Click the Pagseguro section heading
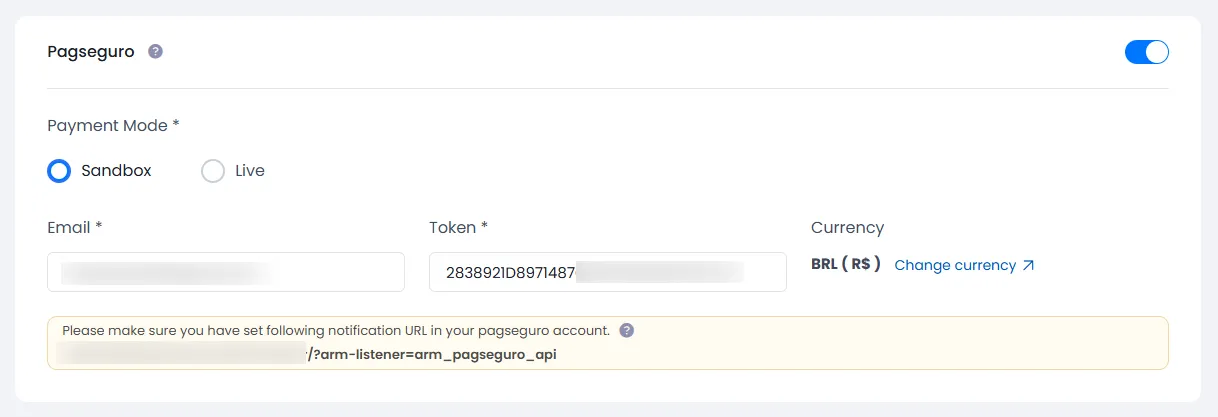1218x417 pixels. point(91,52)
